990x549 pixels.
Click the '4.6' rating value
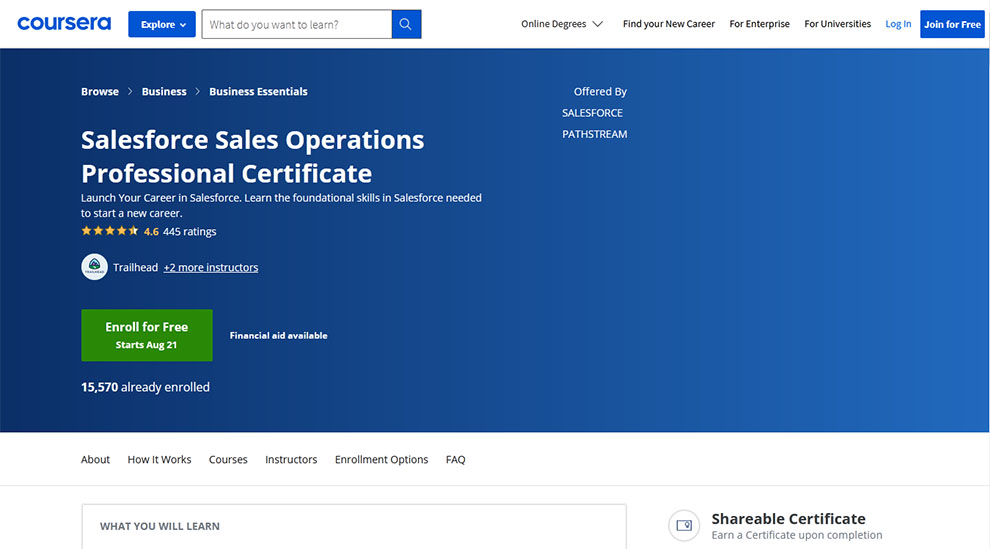click(x=151, y=232)
